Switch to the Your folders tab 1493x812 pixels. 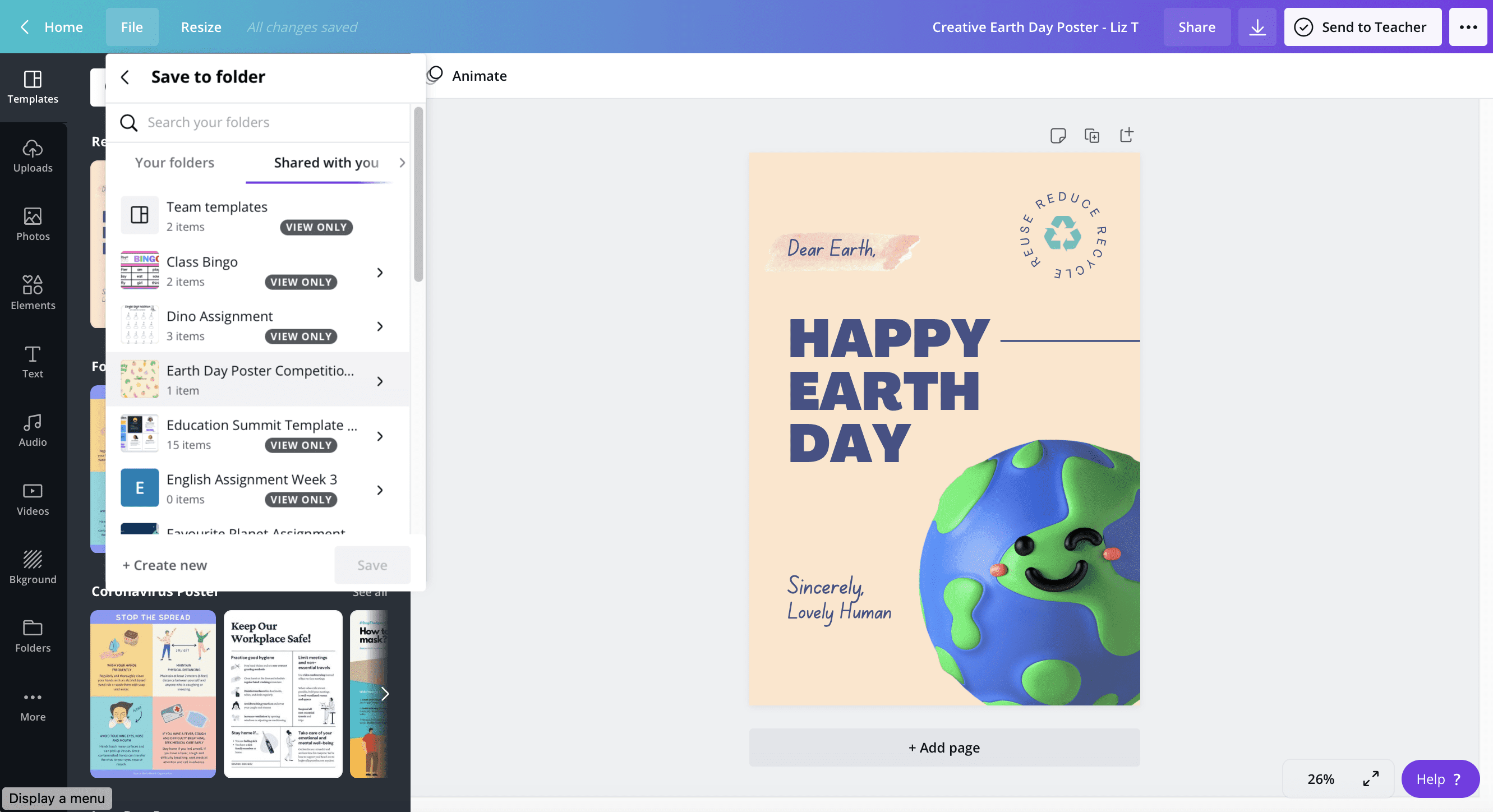click(174, 163)
